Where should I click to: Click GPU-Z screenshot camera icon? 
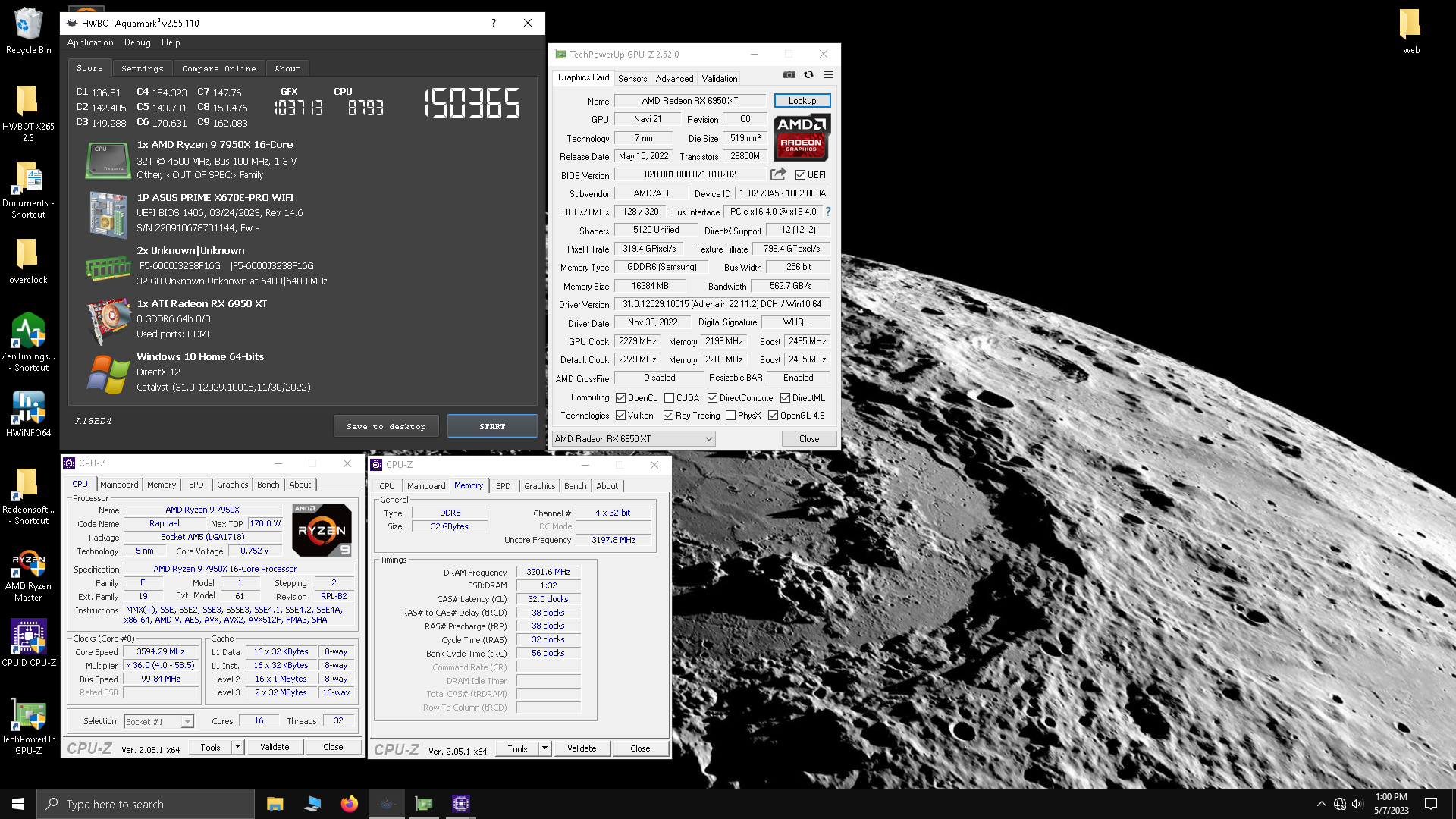789,74
